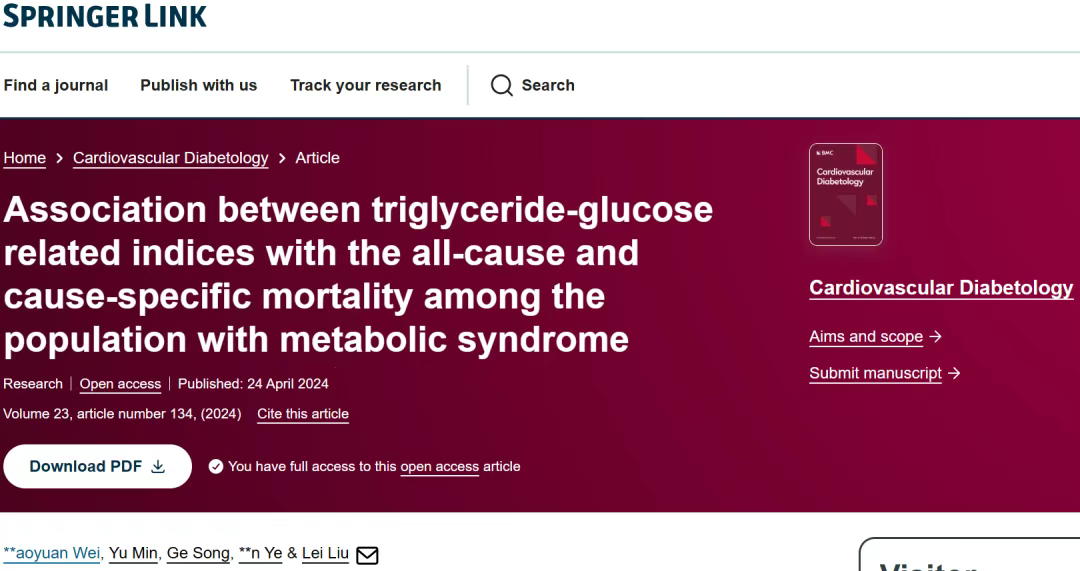
Task: Click the open access link in the access notice
Action: coord(439,467)
